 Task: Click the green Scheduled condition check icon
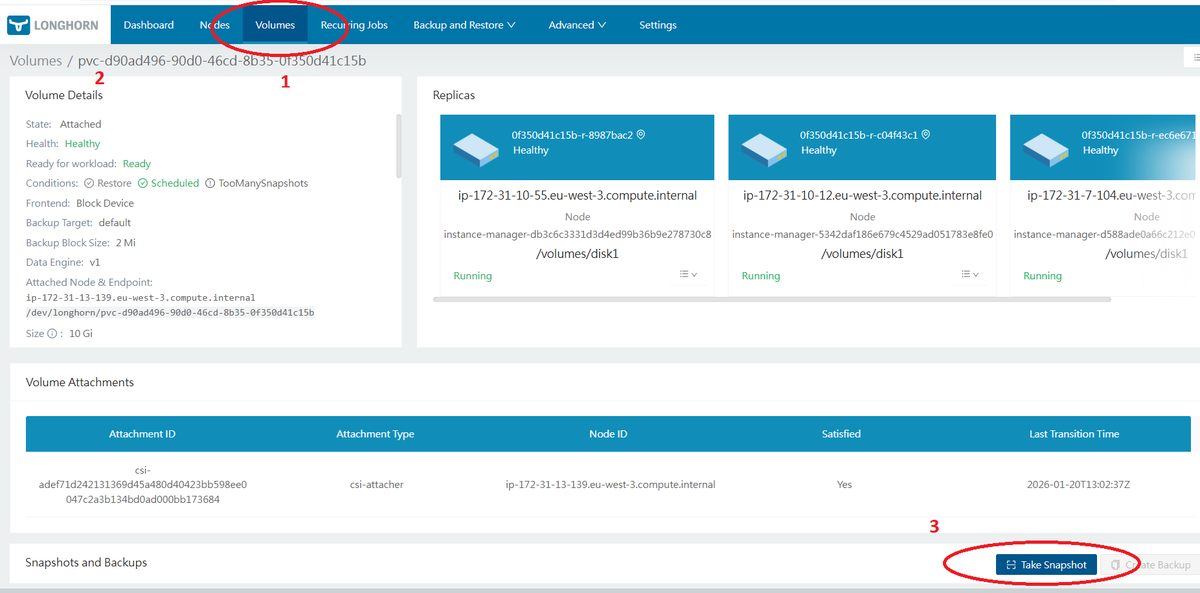(143, 184)
